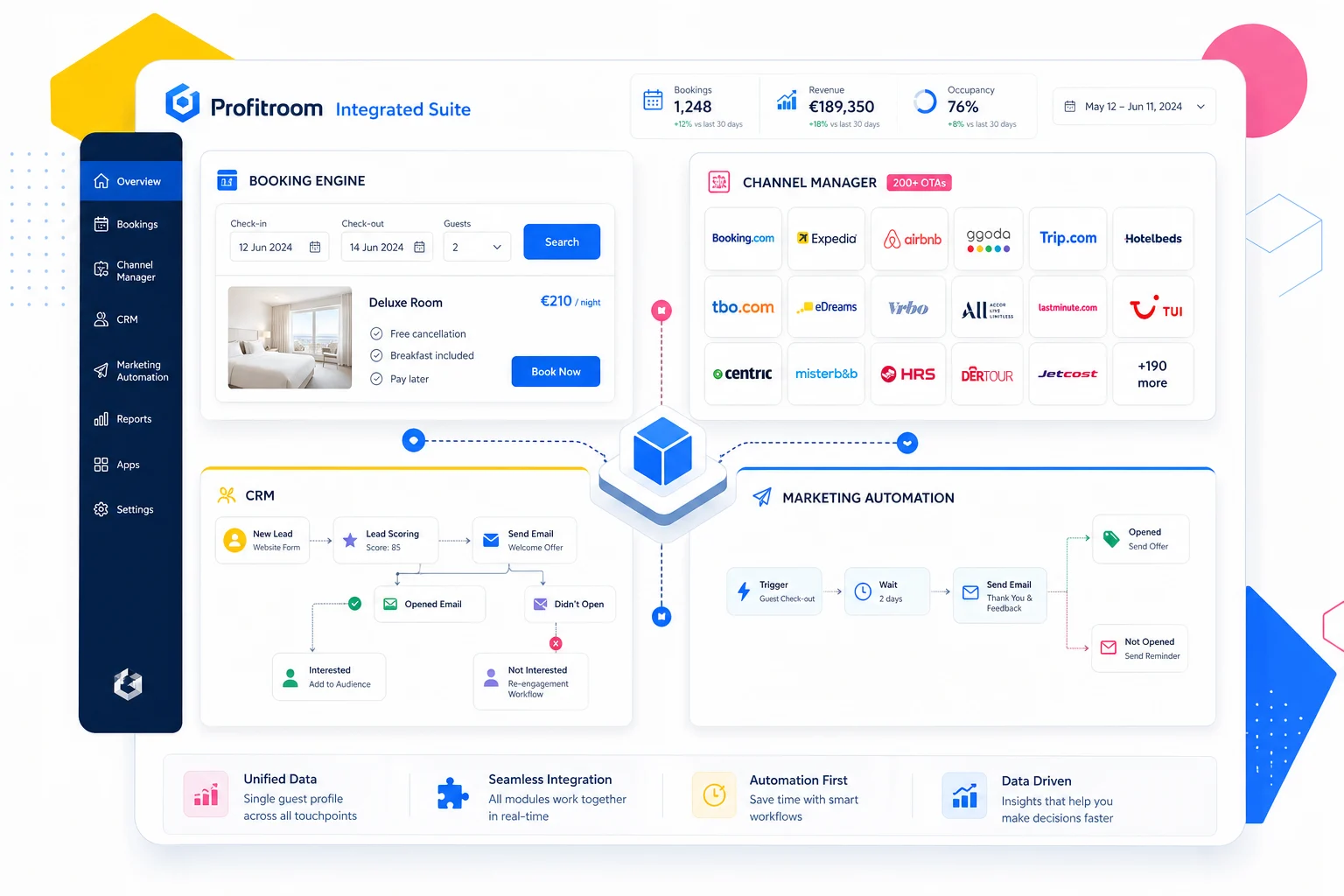Click the Profitroom hexagon logo
The image size is (1344, 896).
point(183,103)
